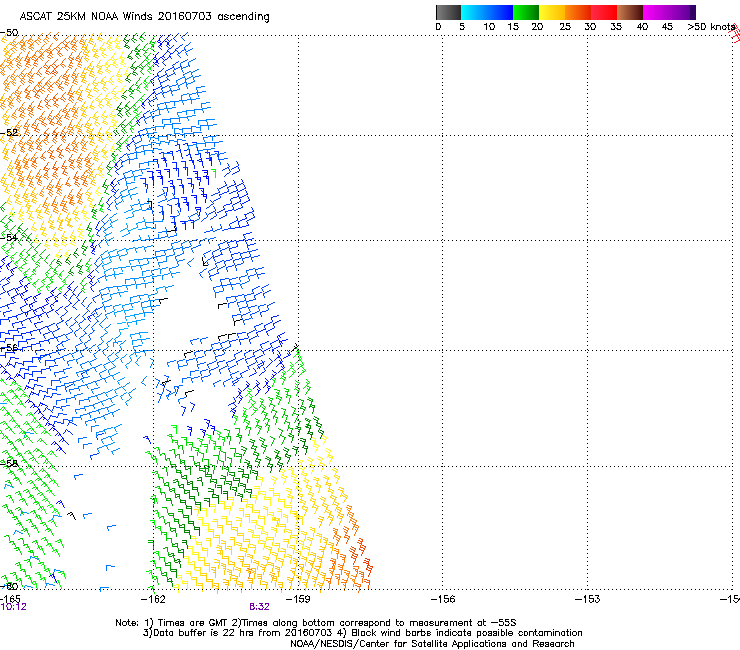The width and height of the screenshot is (740, 650).
Task: Click the purple '10:12' swath time label
Action: pos(14,607)
